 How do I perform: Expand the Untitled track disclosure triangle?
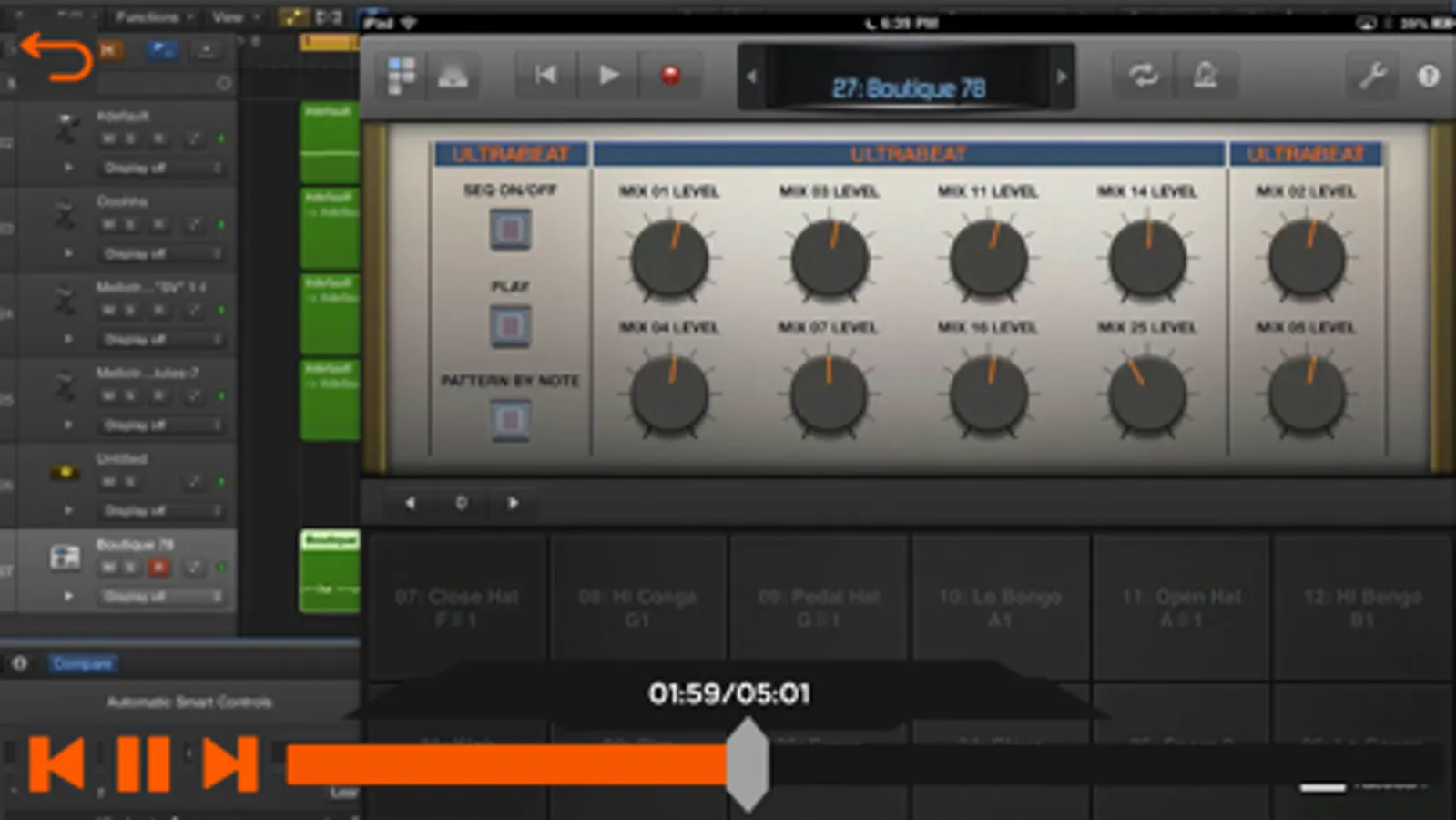pyautogui.click(x=68, y=511)
